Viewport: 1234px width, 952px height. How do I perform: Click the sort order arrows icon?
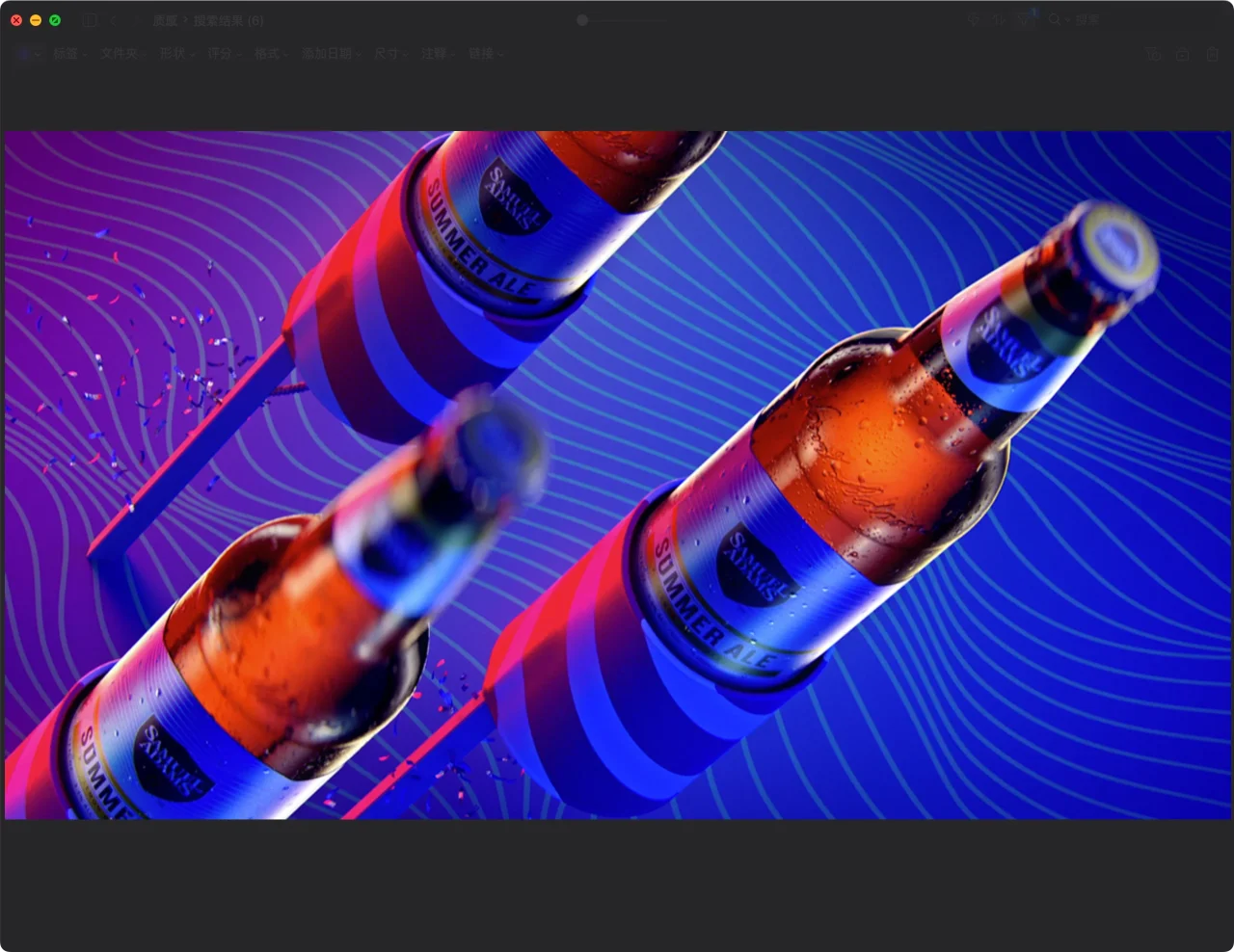tap(997, 19)
